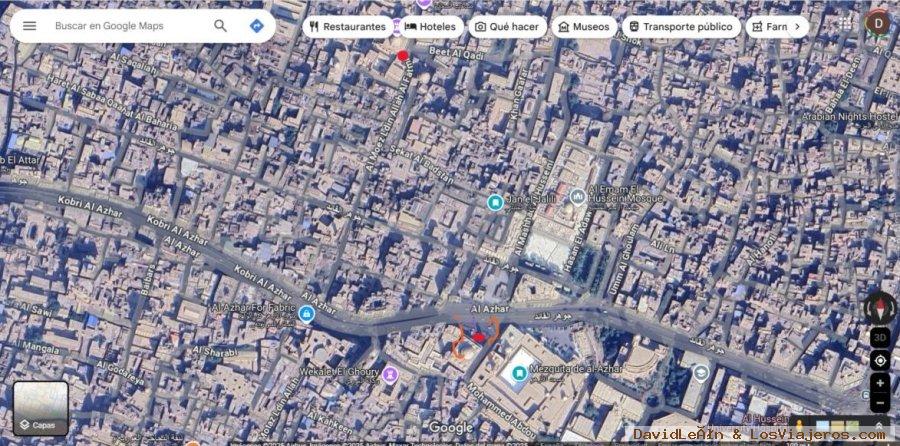Open the layers marker east of al-Azhar
Image resolution: width=900 pixels, height=446 pixels.
click(x=700, y=374)
